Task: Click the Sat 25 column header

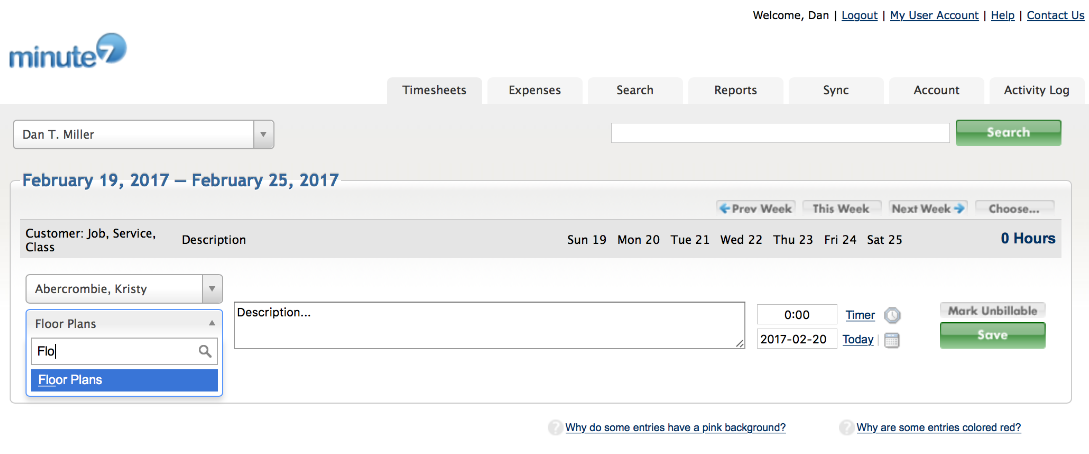Action: click(885, 240)
